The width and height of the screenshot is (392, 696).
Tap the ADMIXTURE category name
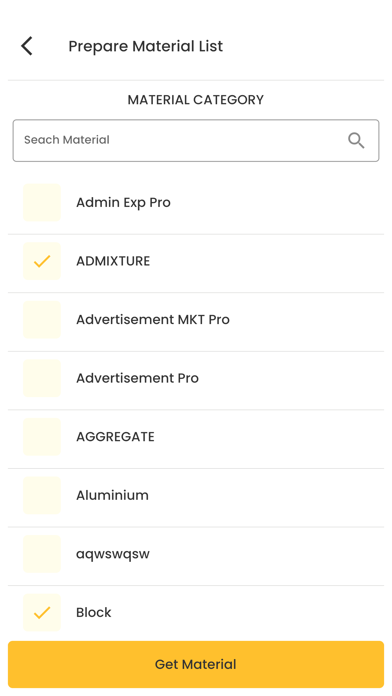(113, 261)
